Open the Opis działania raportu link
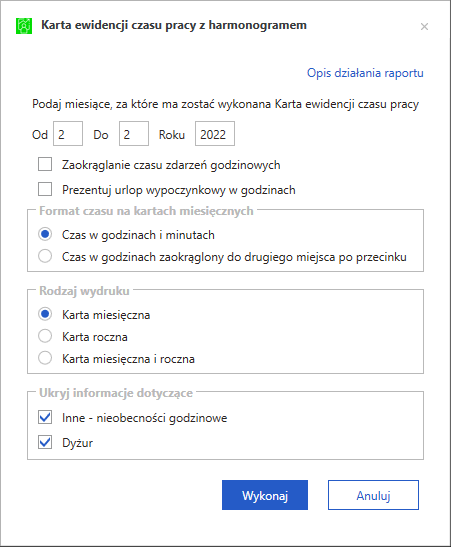Screen dimensions: 451x547 (365, 73)
